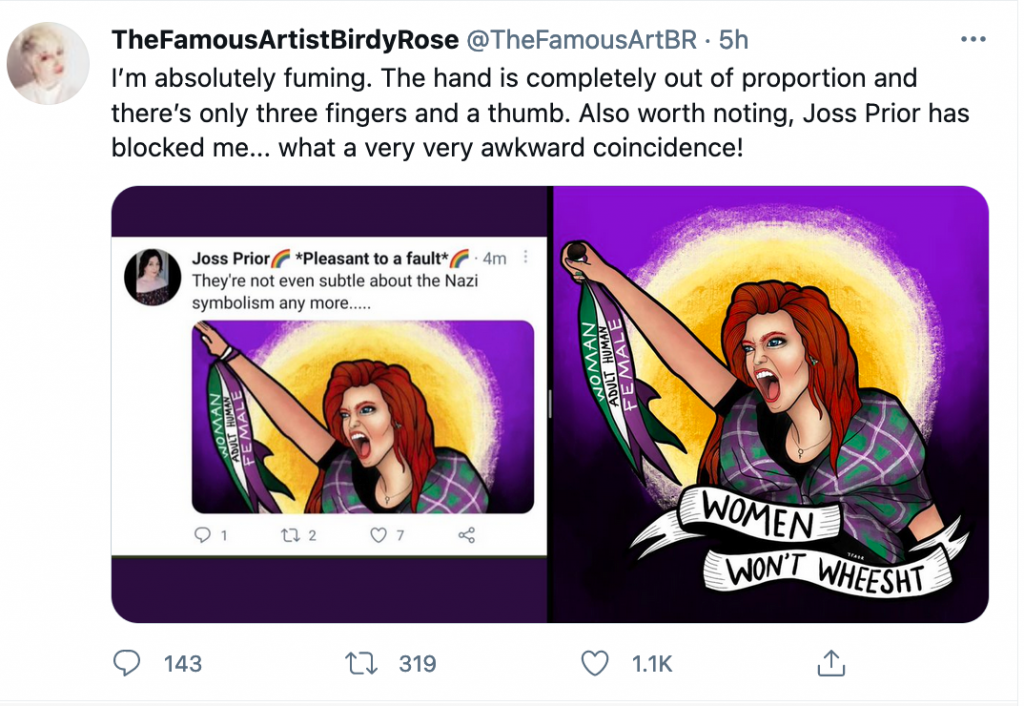Click TheFamousArtistBirdyRose display name
The image size is (1024, 706).
click(285, 40)
